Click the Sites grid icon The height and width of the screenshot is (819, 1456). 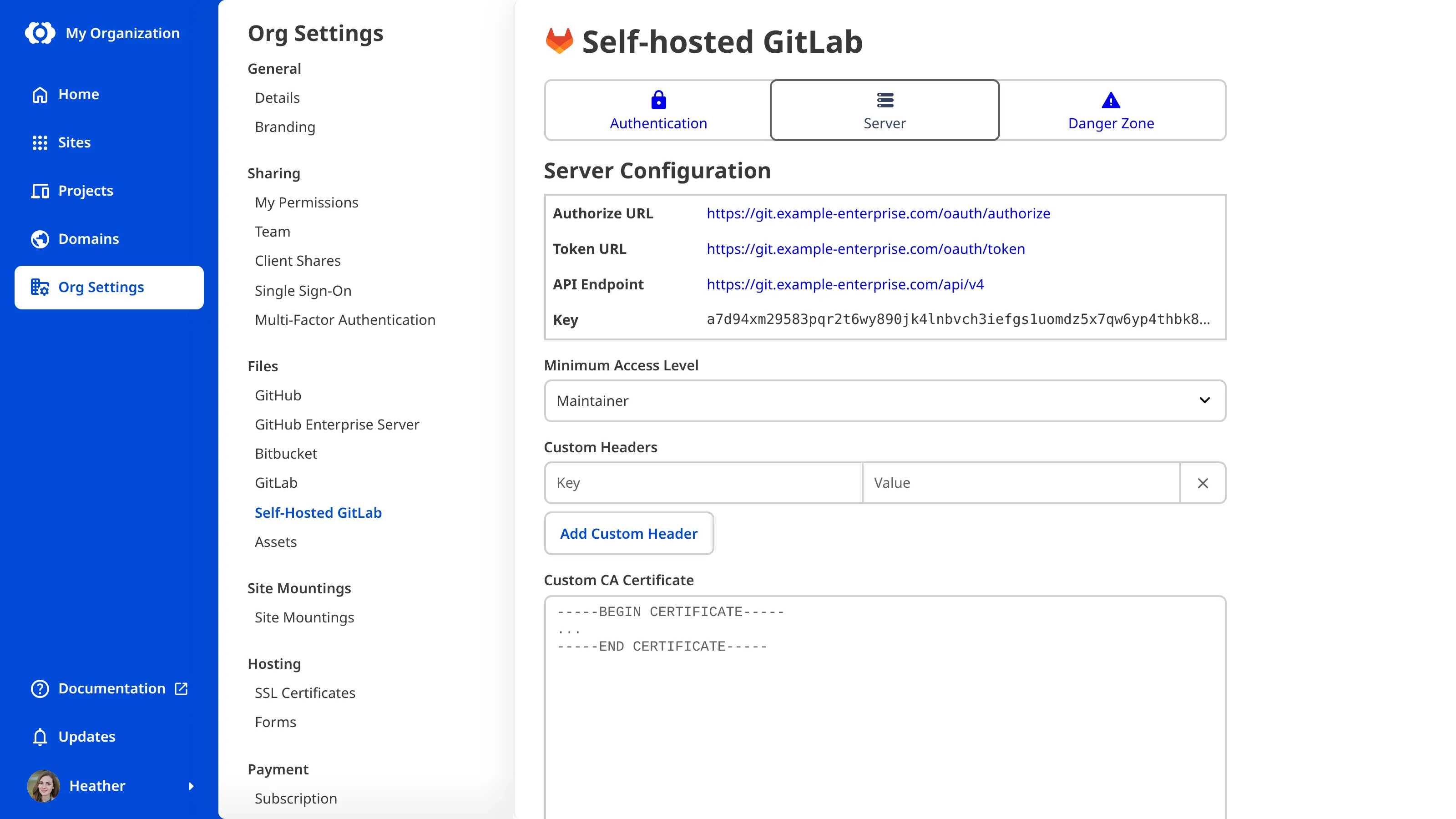click(x=40, y=142)
